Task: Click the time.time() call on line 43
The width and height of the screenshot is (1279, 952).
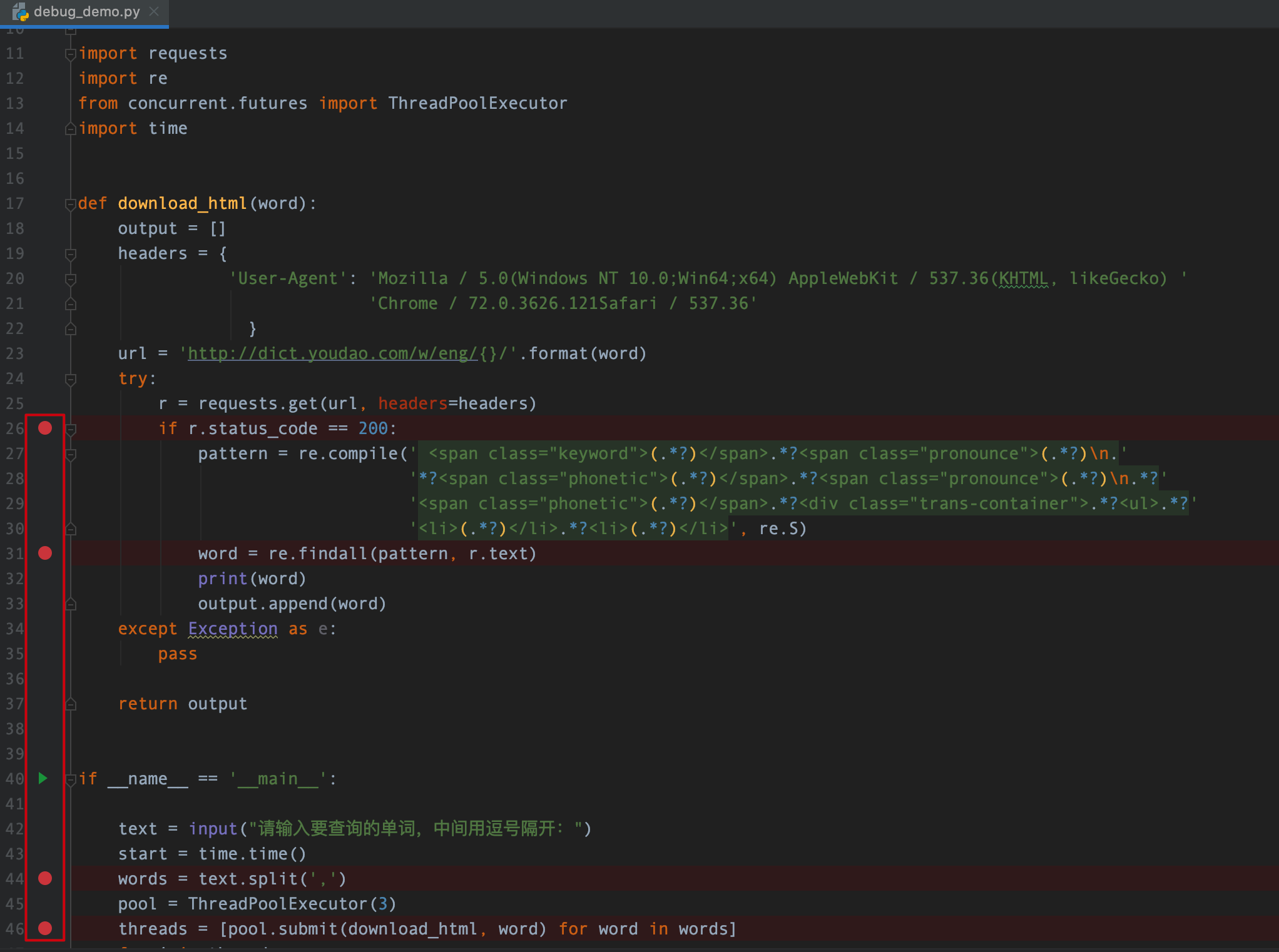Action: (252, 854)
